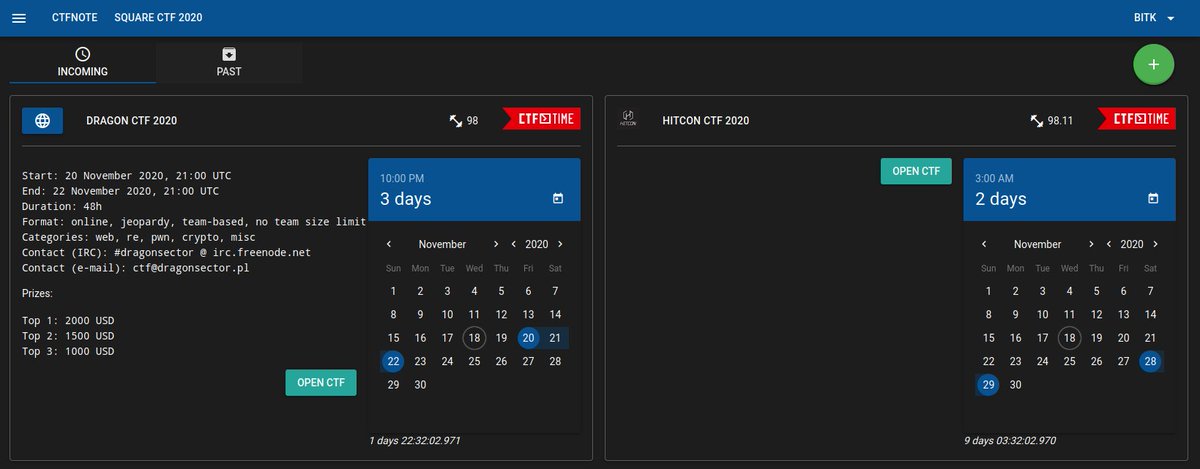This screenshot has width=1200, height=469.
Task: Open CTFtime link for HITCON CTF 2020
Action: [1136, 119]
